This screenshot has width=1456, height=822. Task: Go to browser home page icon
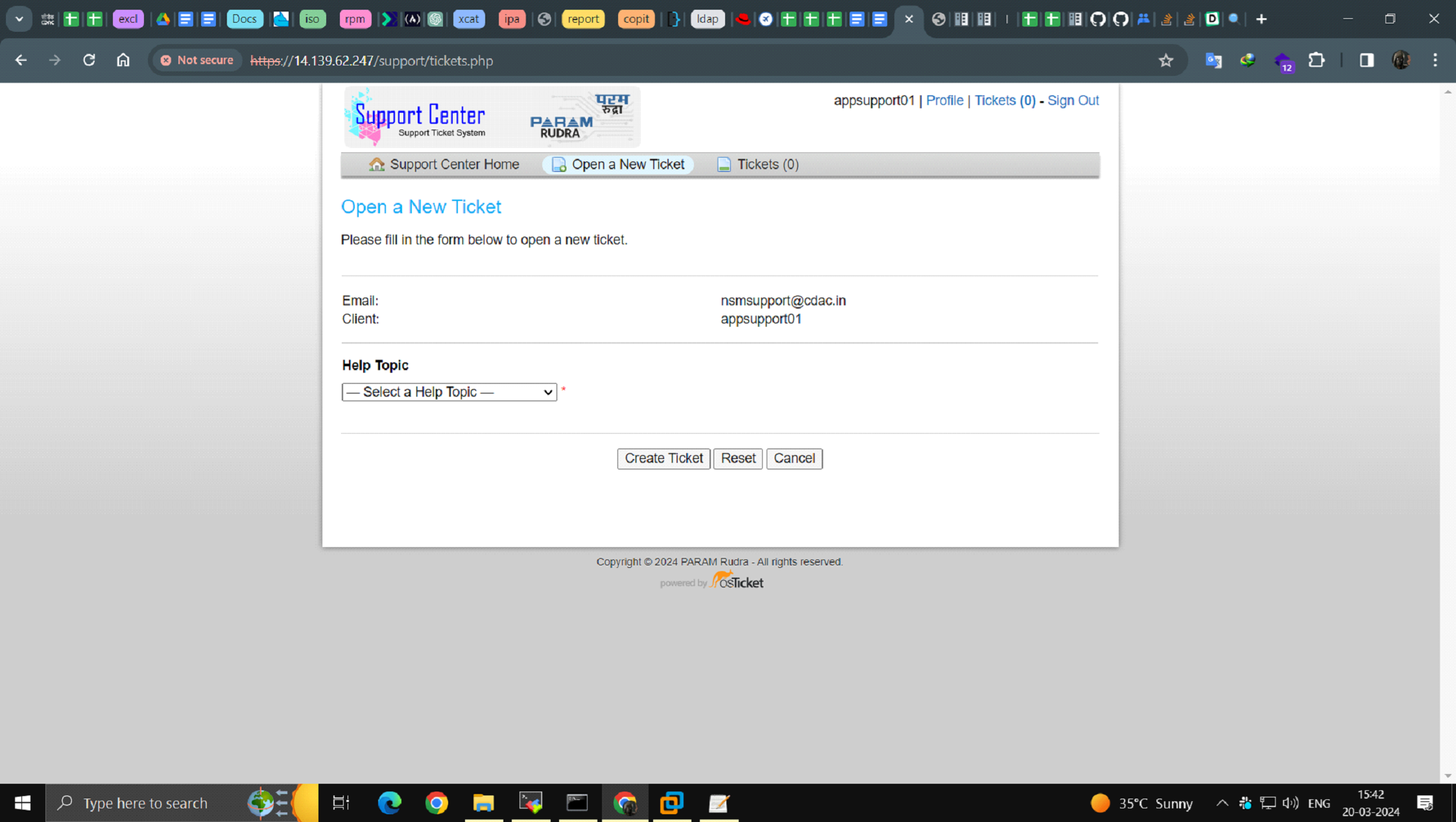point(123,60)
